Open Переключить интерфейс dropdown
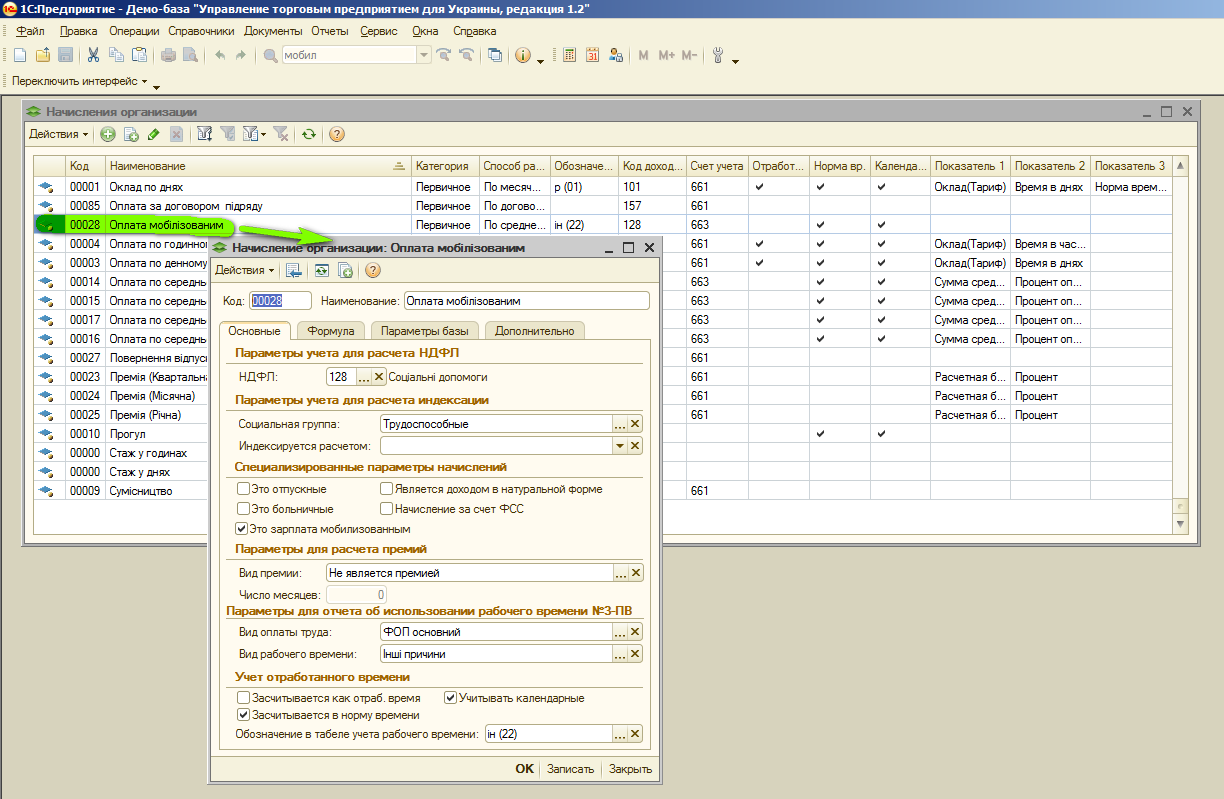This screenshot has height=799, width=1224. (x=79, y=81)
